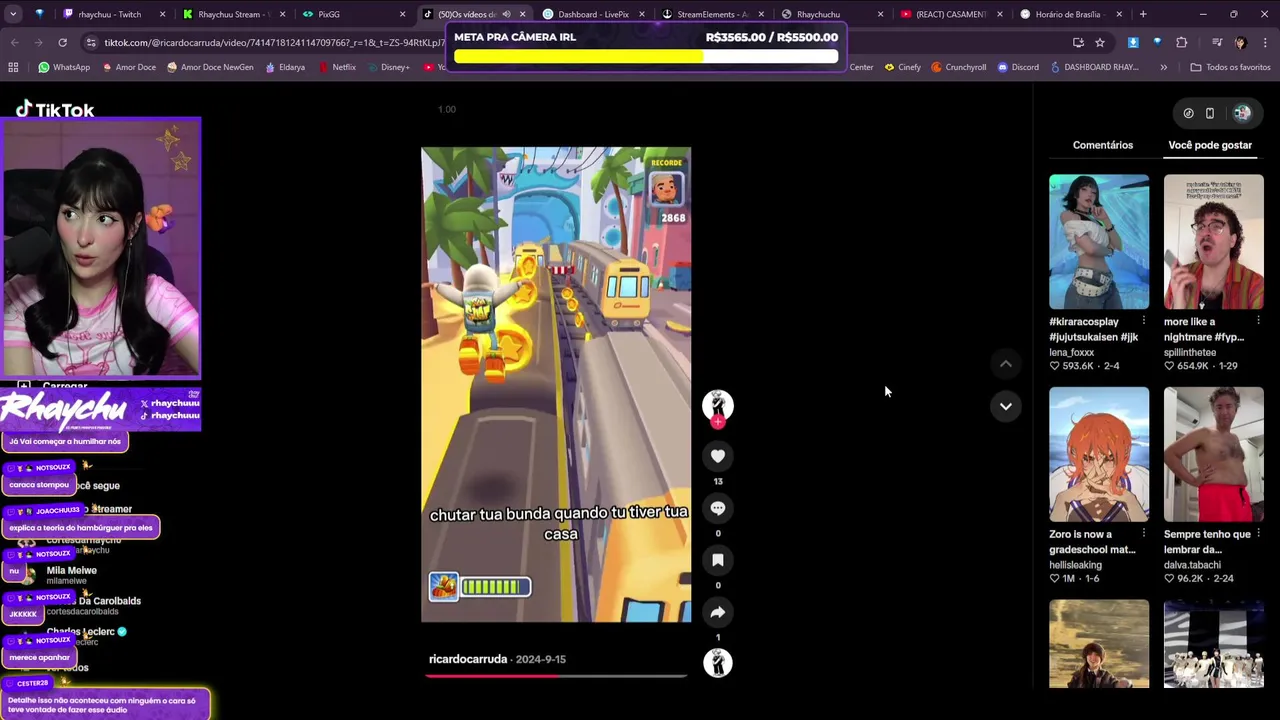This screenshot has height=720, width=1280.
Task: Open the DASHBOARD RHAY bookmark
Action: coord(1095,67)
